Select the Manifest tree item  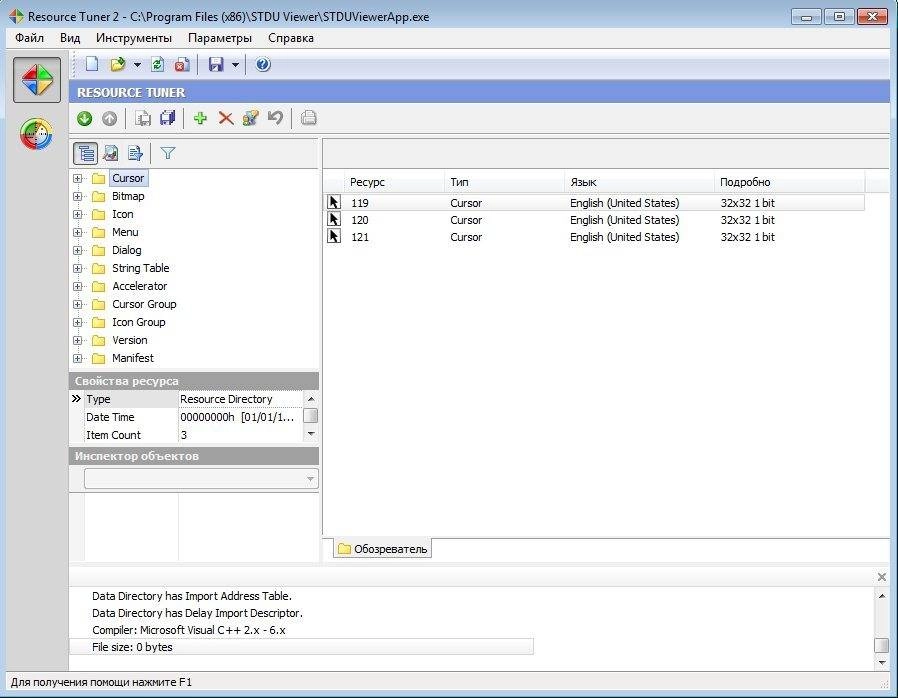coord(133,358)
